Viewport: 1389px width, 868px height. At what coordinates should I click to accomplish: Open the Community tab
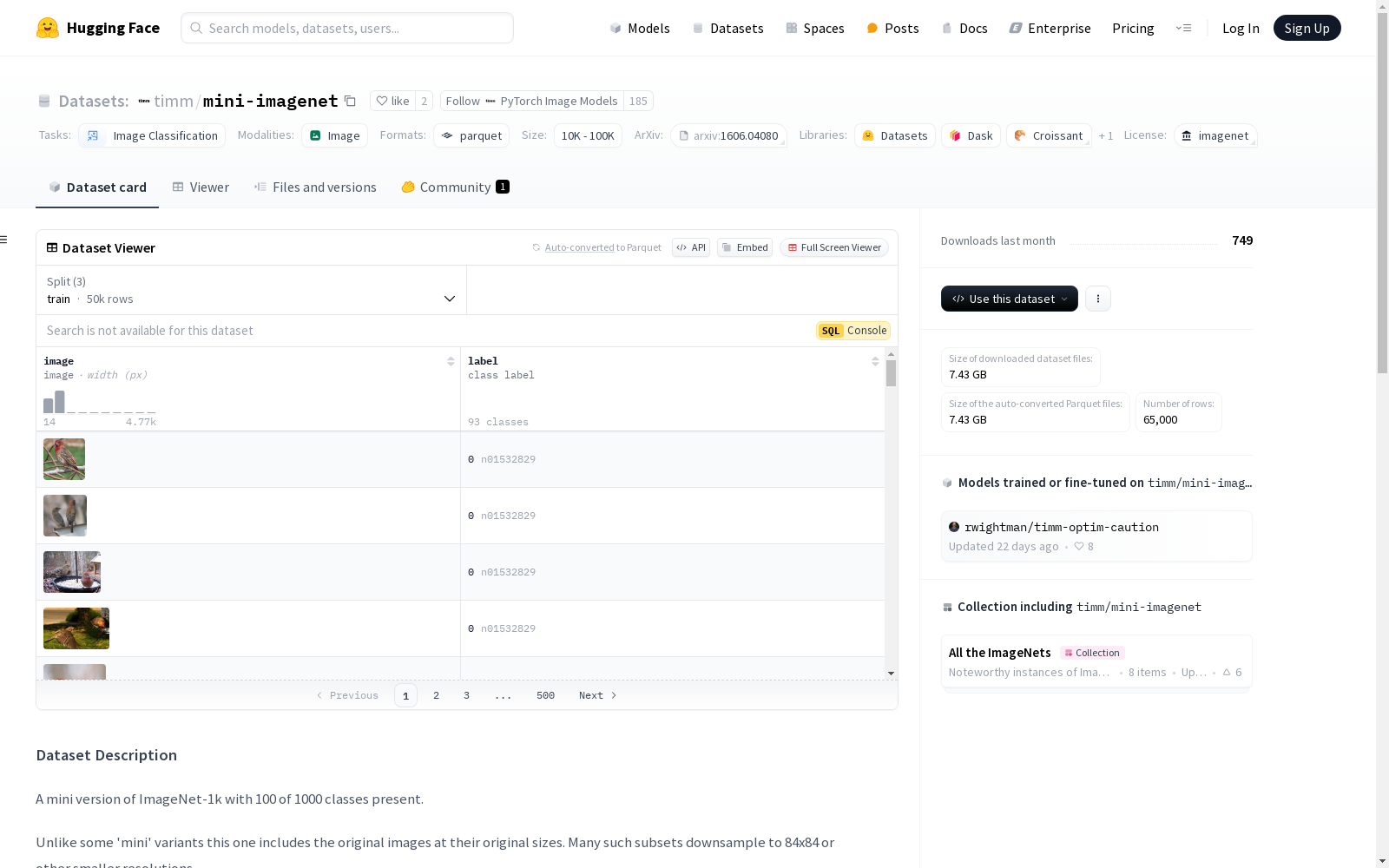pyautogui.click(x=455, y=187)
